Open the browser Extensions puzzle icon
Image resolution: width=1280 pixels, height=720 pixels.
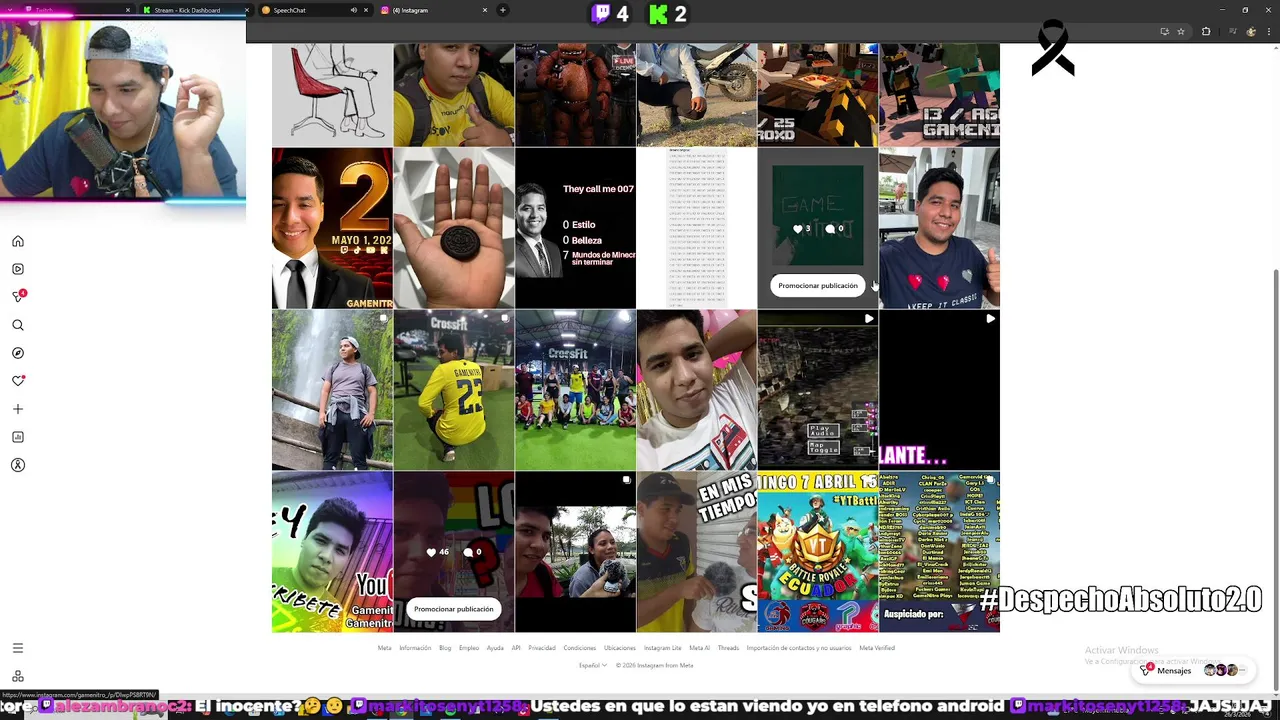click(x=1206, y=32)
